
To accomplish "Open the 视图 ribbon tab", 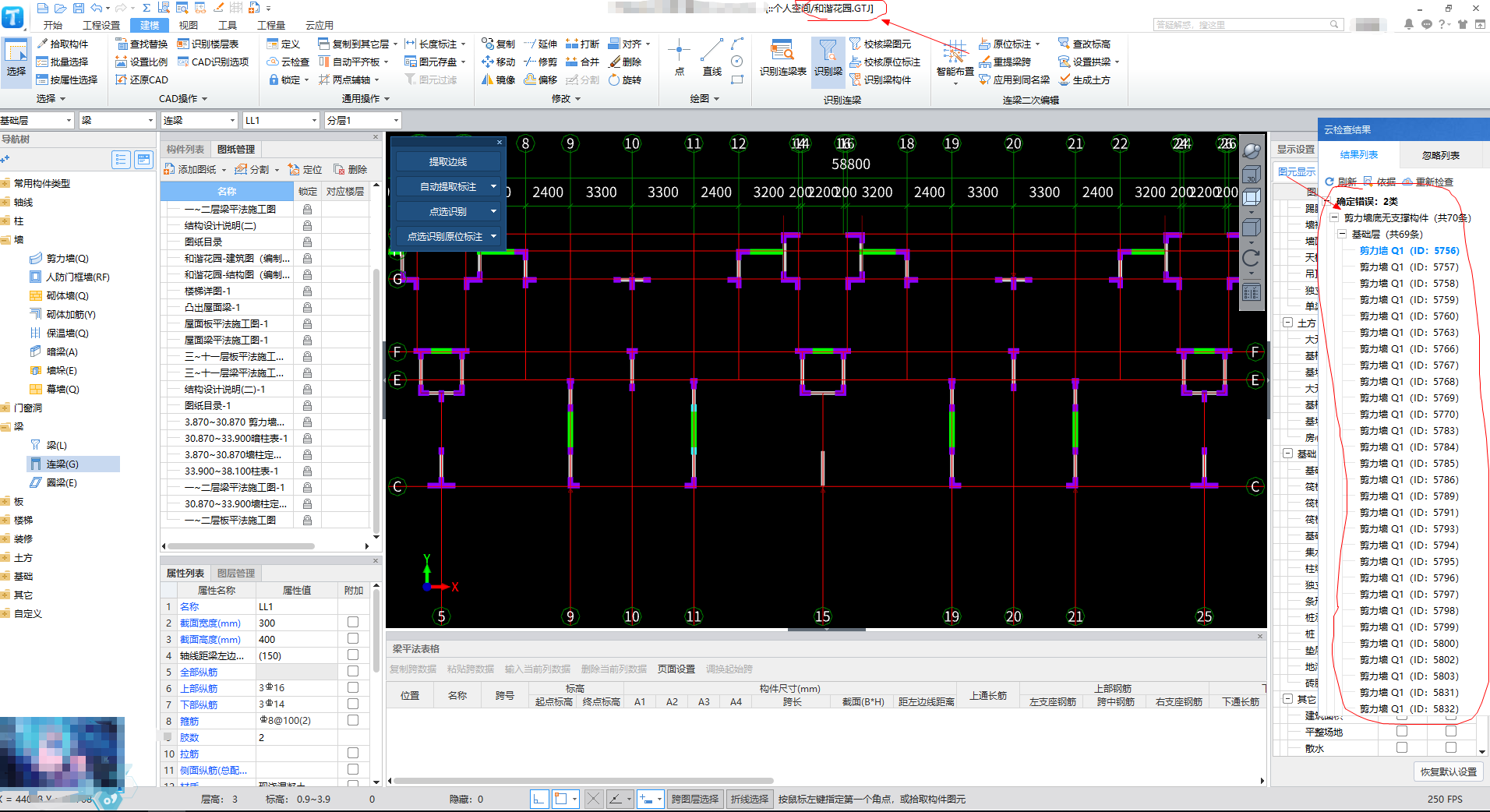I will (189, 25).
